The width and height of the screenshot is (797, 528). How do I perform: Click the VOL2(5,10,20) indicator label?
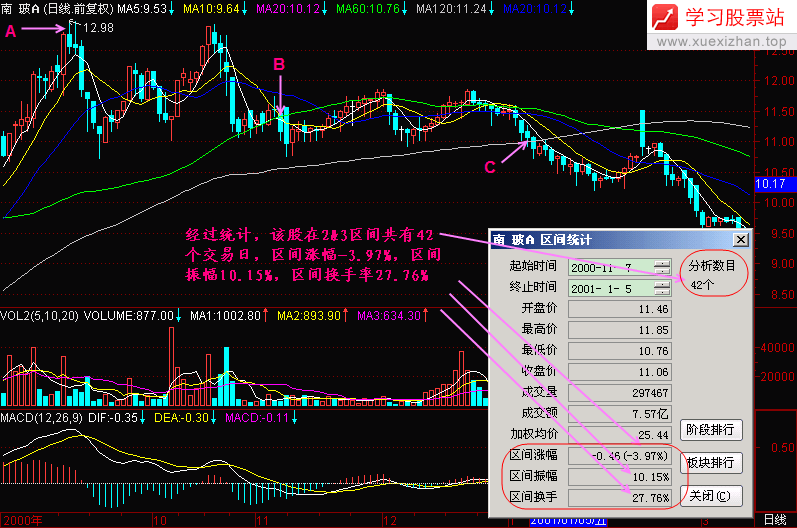click(39, 316)
